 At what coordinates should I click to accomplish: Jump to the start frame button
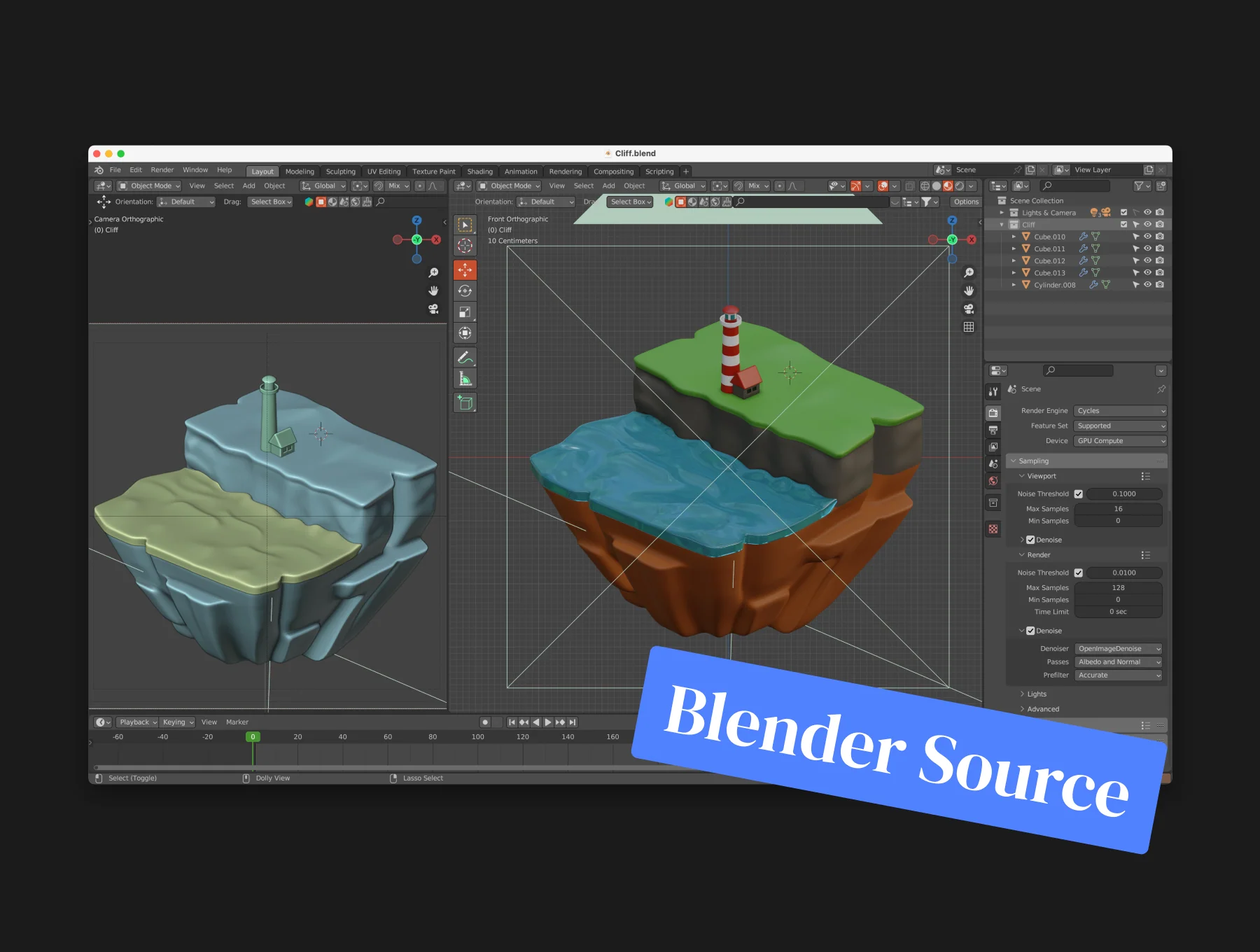(x=512, y=722)
